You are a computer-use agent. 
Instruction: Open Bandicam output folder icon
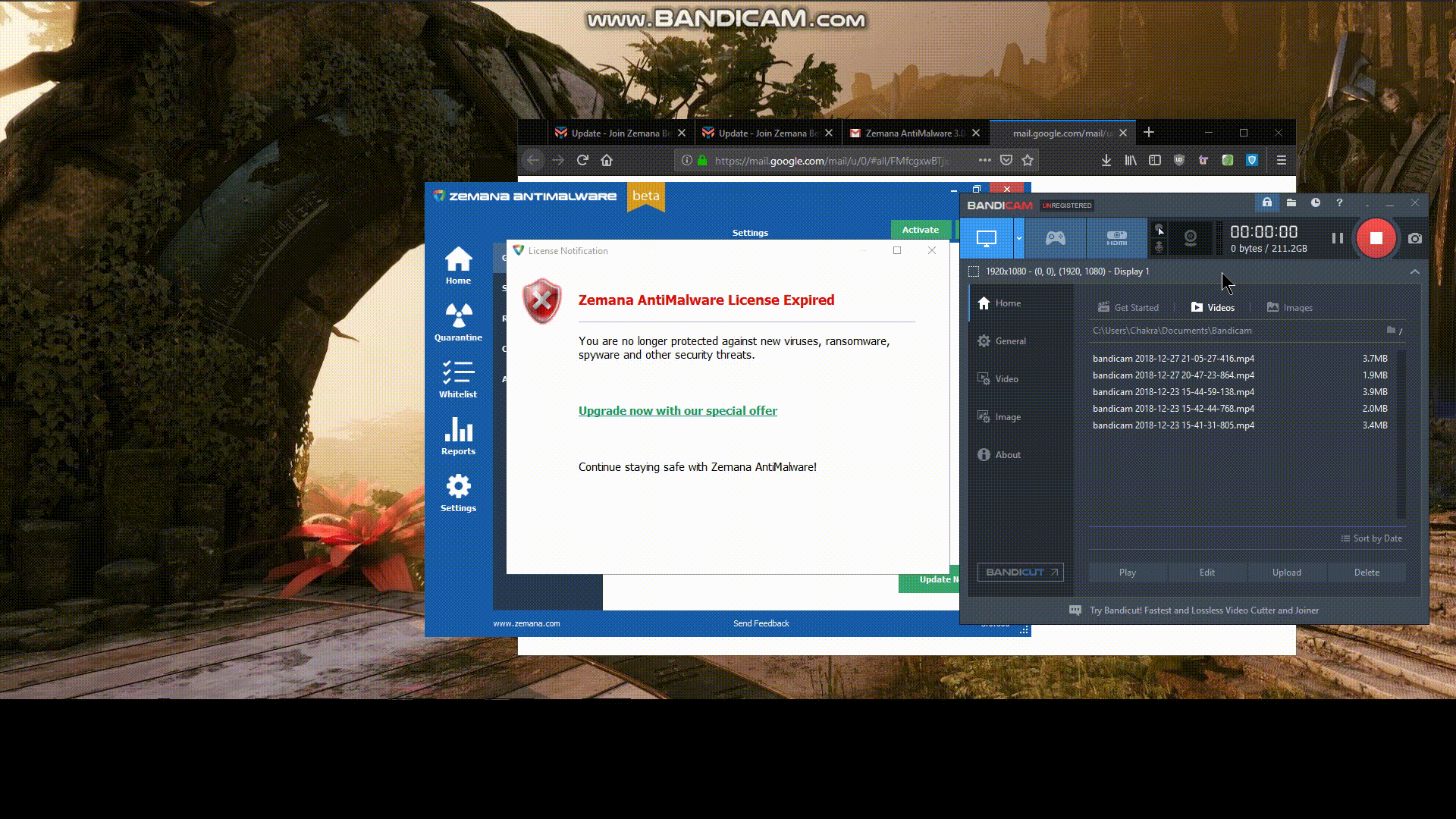(x=1291, y=203)
